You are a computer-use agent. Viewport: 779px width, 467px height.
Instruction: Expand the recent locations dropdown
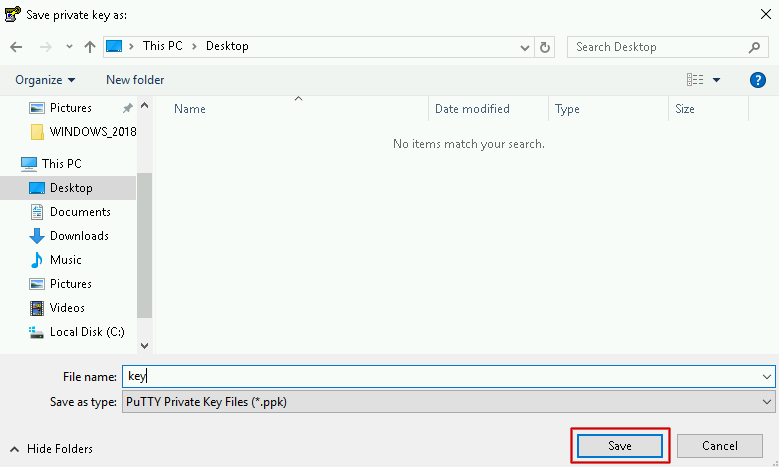pyautogui.click(x=68, y=47)
